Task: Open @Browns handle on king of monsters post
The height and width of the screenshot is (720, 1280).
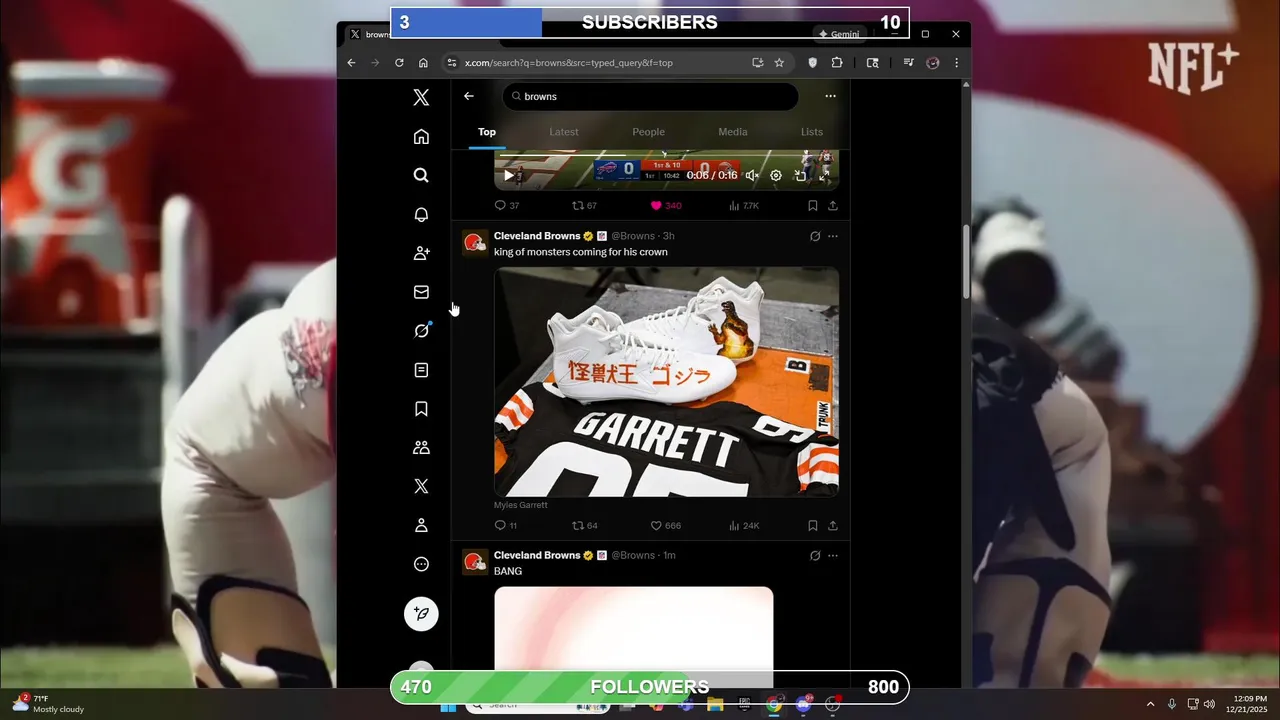Action: pyautogui.click(x=633, y=236)
